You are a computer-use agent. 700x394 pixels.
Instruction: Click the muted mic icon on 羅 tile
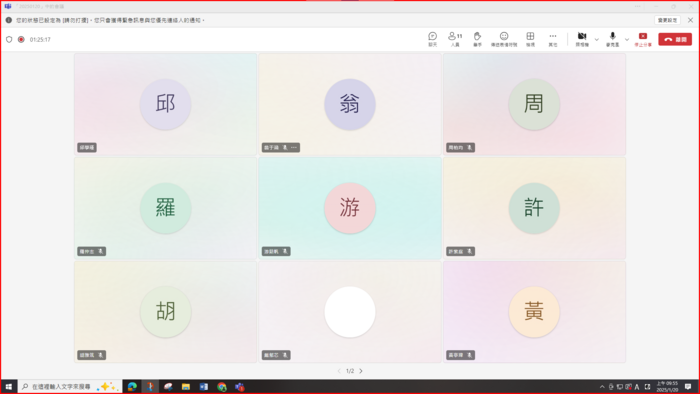100,251
